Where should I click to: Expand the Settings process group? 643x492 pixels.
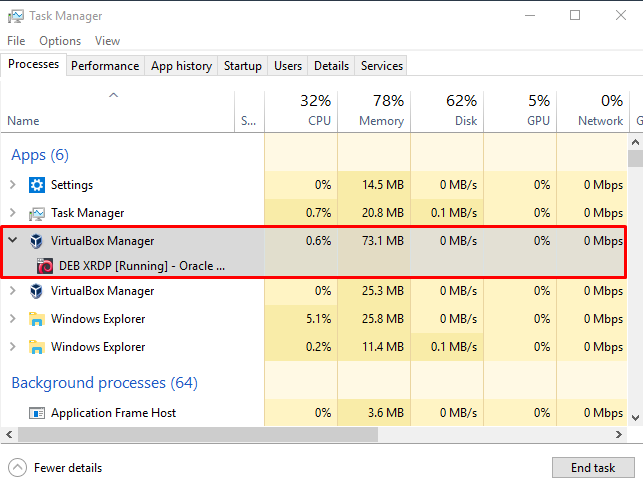pyautogui.click(x=13, y=185)
